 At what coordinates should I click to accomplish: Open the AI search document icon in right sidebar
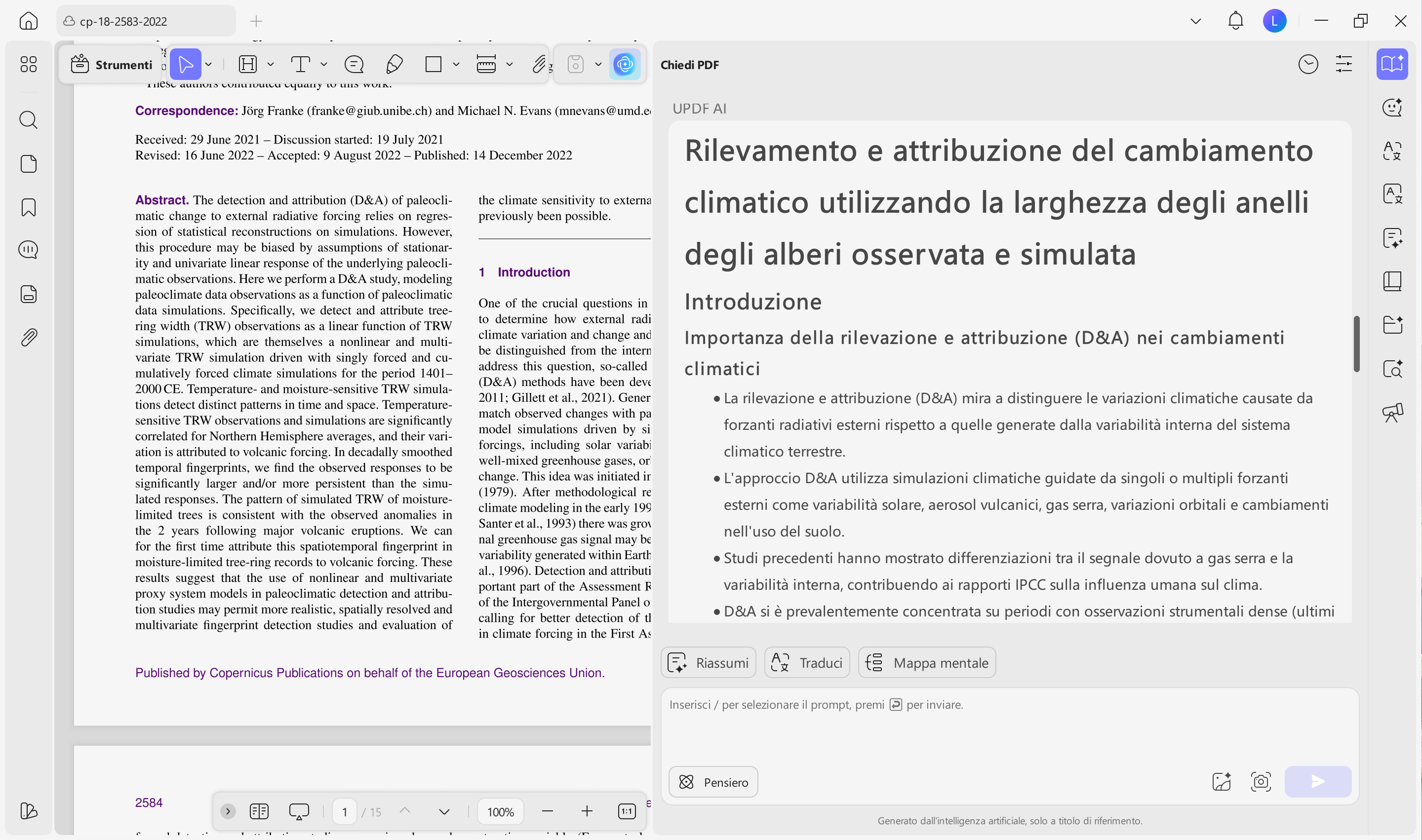point(1392,369)
